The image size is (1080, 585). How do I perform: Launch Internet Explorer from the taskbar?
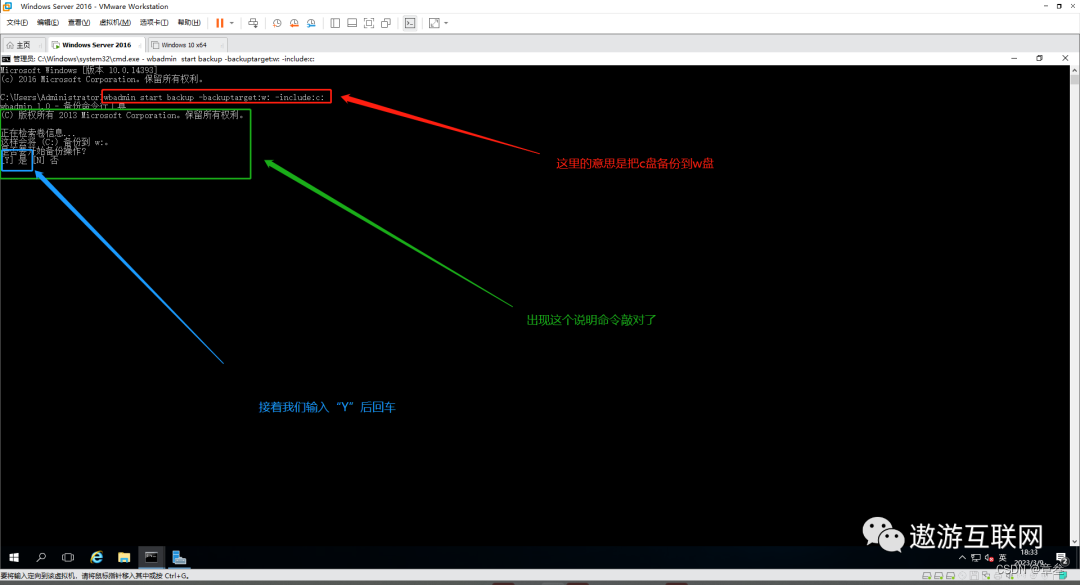[x=96, y=557]
